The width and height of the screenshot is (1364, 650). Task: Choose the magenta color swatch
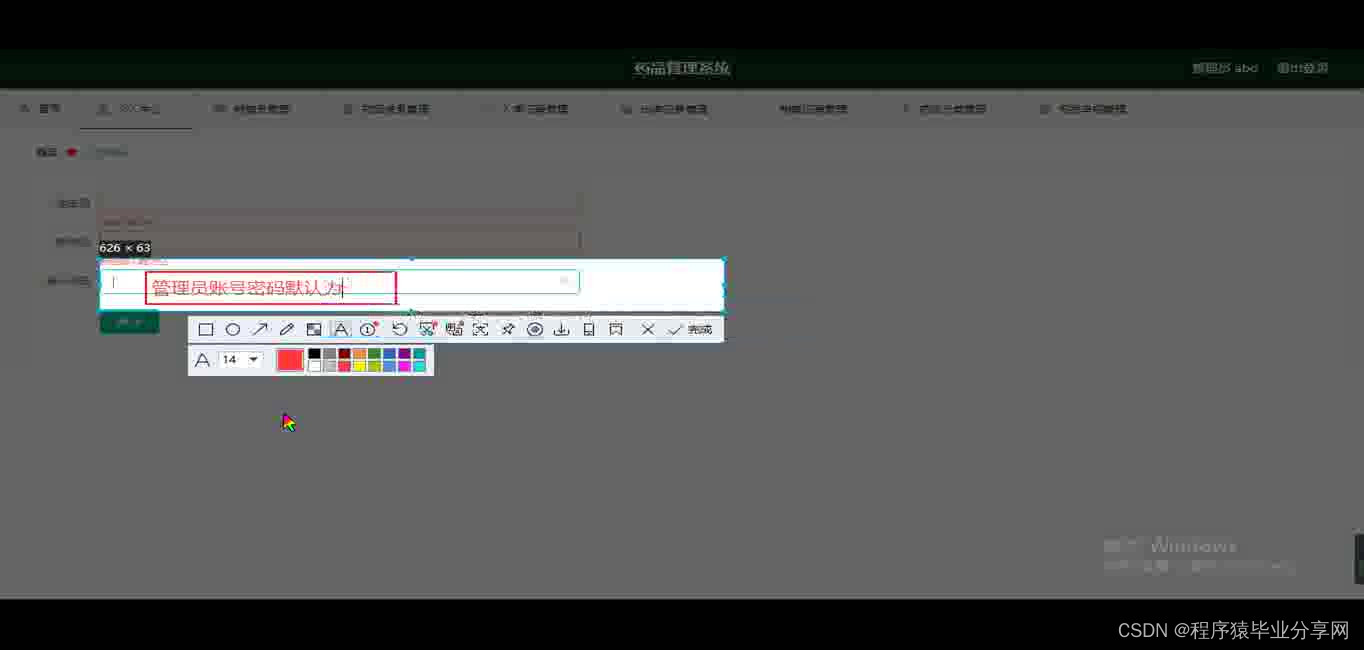[404, 366]
